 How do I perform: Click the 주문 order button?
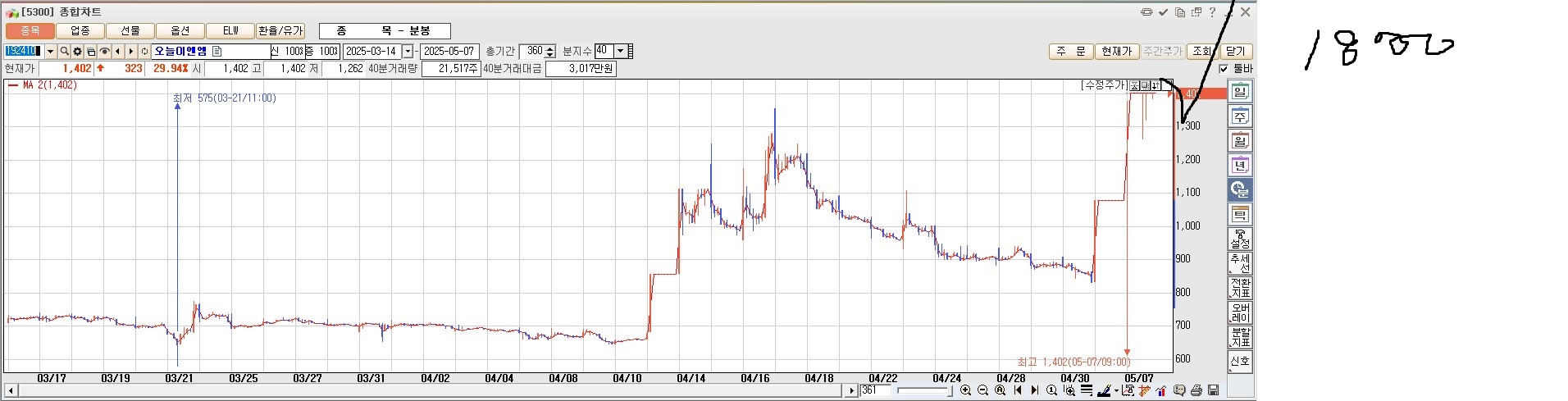1070,51
